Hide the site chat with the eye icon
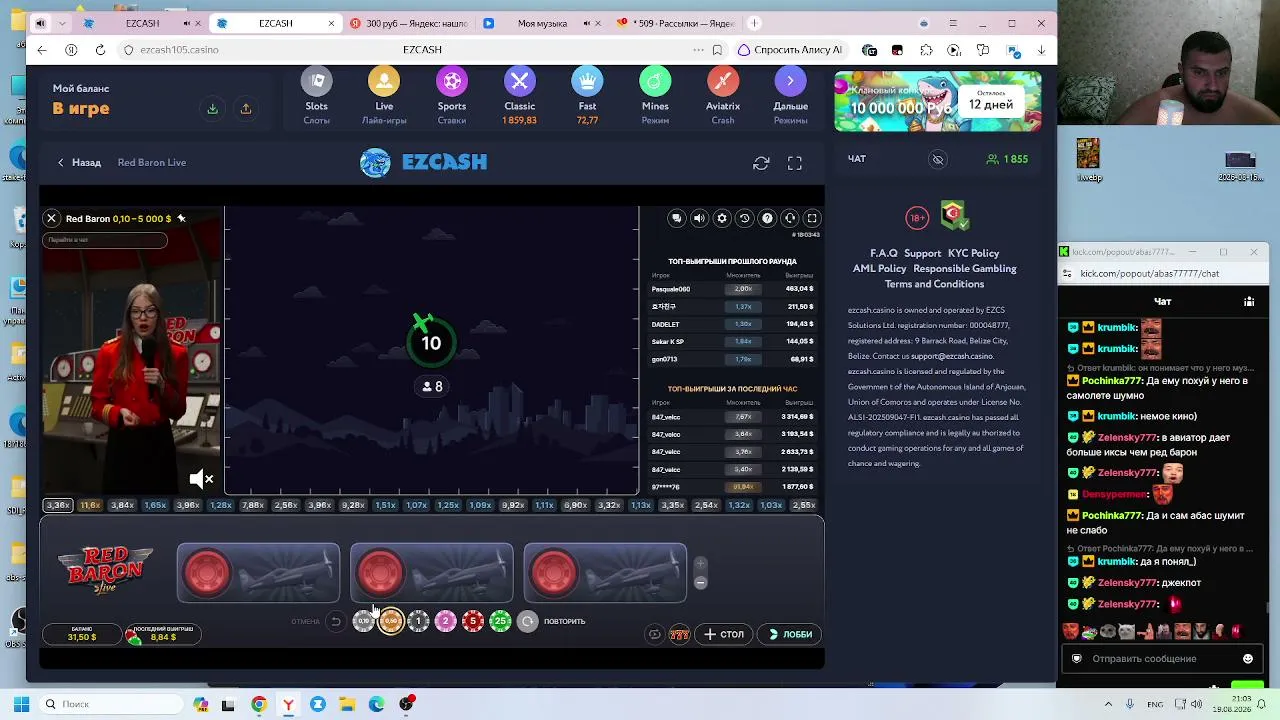This screenshot has height=720, width=1280. tap(938, 159)
